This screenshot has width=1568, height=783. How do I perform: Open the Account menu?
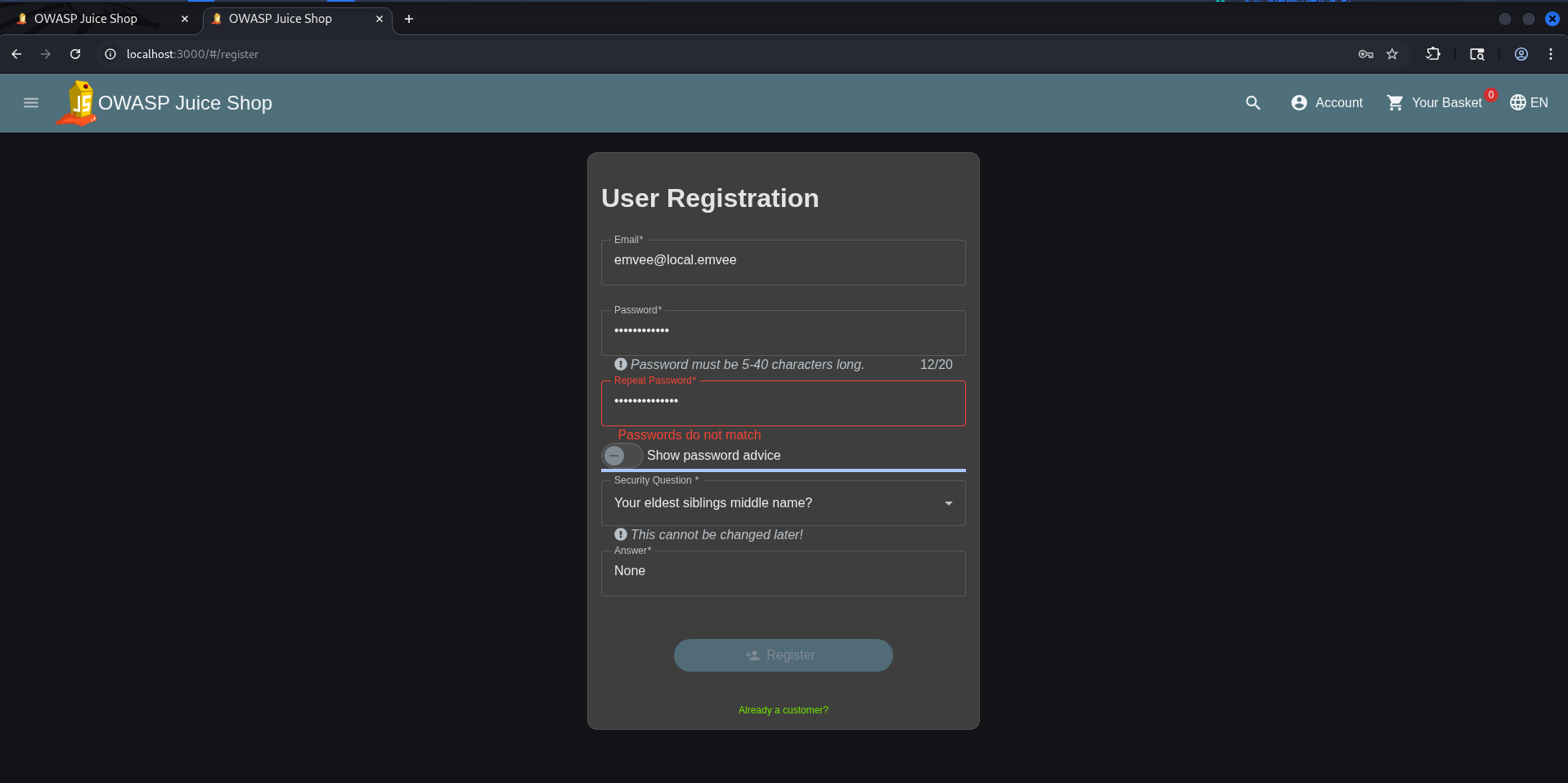pos(1327,103)
